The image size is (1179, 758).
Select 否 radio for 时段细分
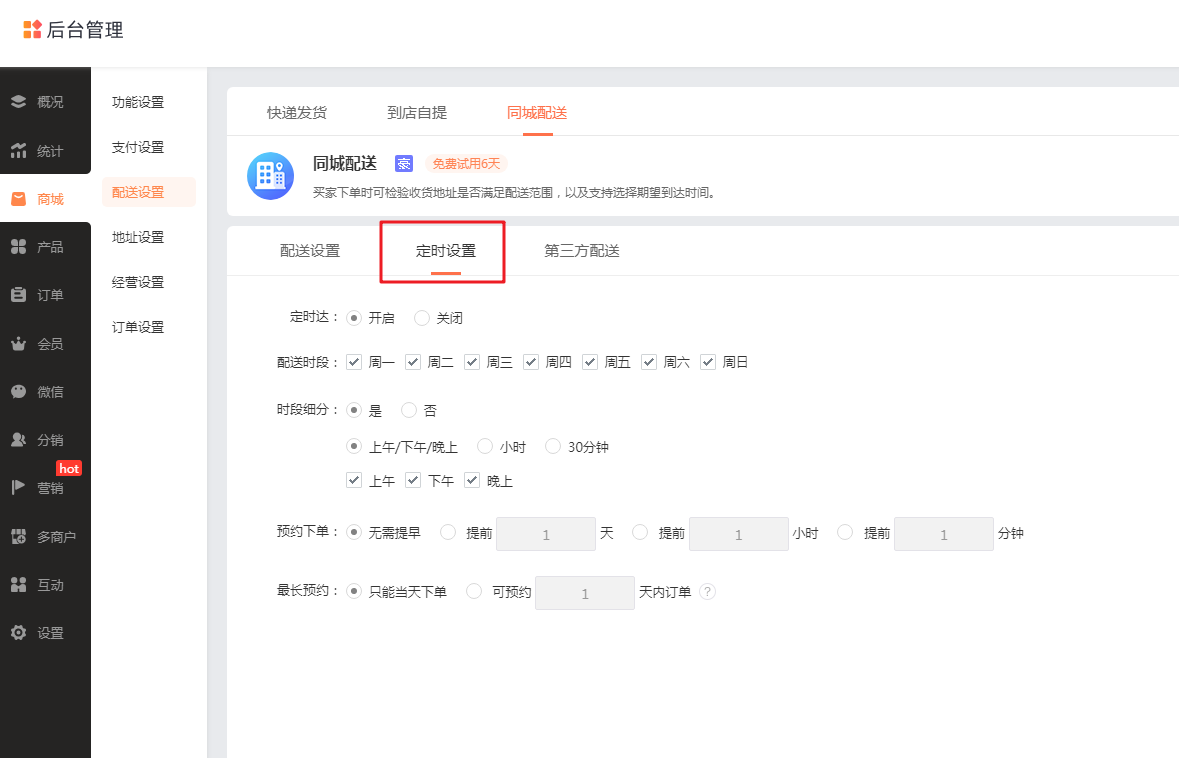tap(408, 410)
